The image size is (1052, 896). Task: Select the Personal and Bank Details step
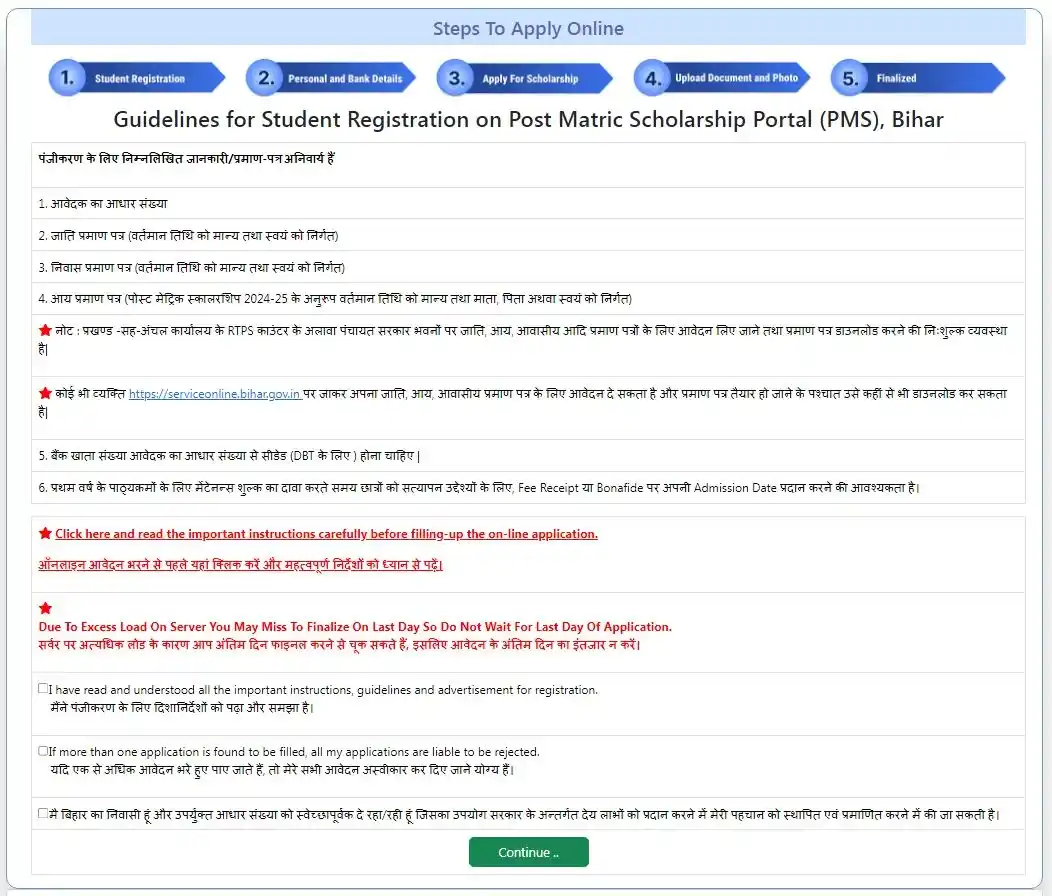pos(345,79)
